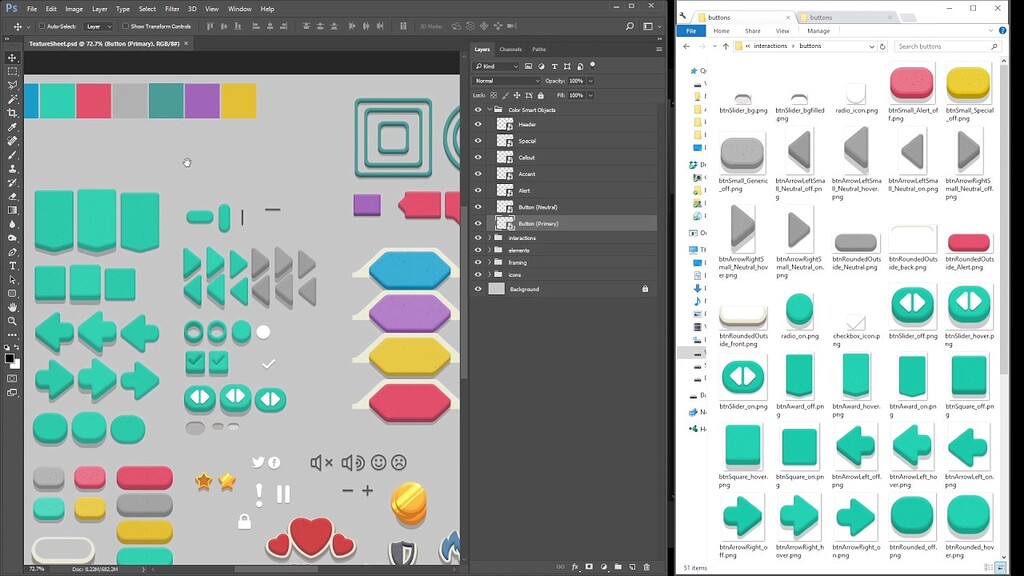1024x576 pixels.
Task: Select the Type tool
Action: 12,266
